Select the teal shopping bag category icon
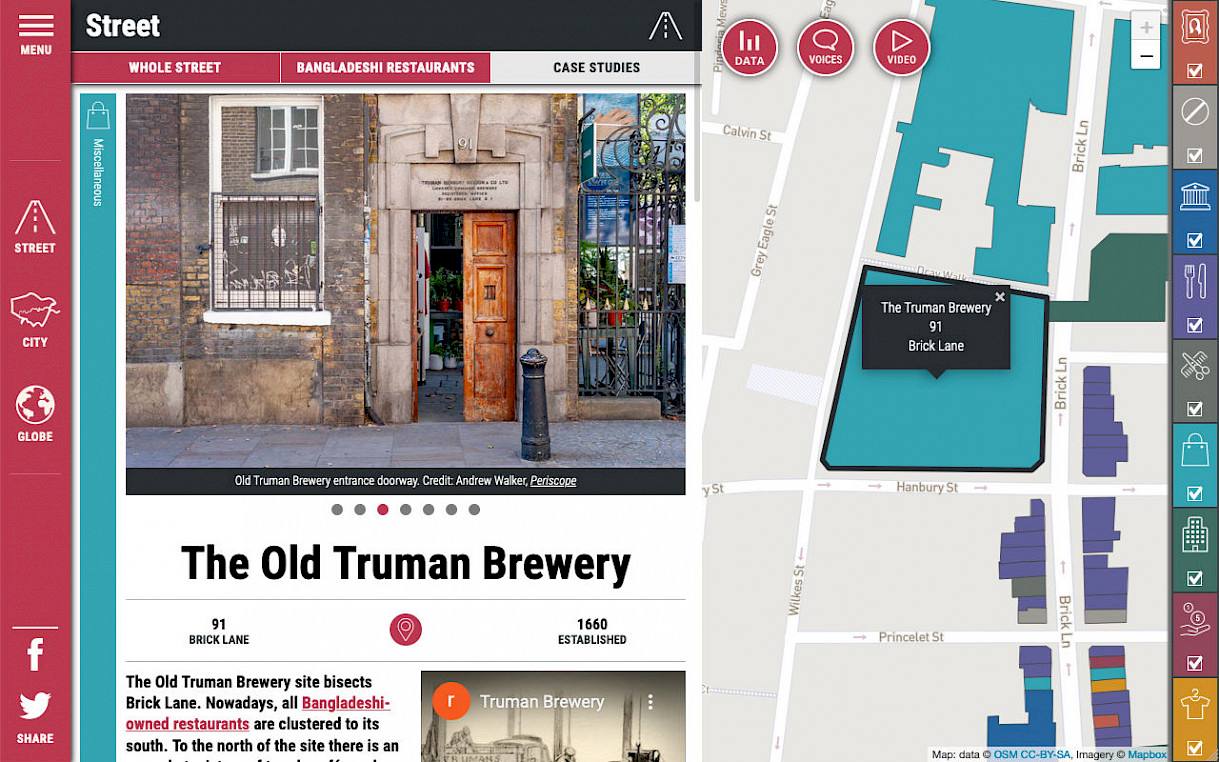The height and width of the screenshot is (762, 1219). (x=1194, y=450)
